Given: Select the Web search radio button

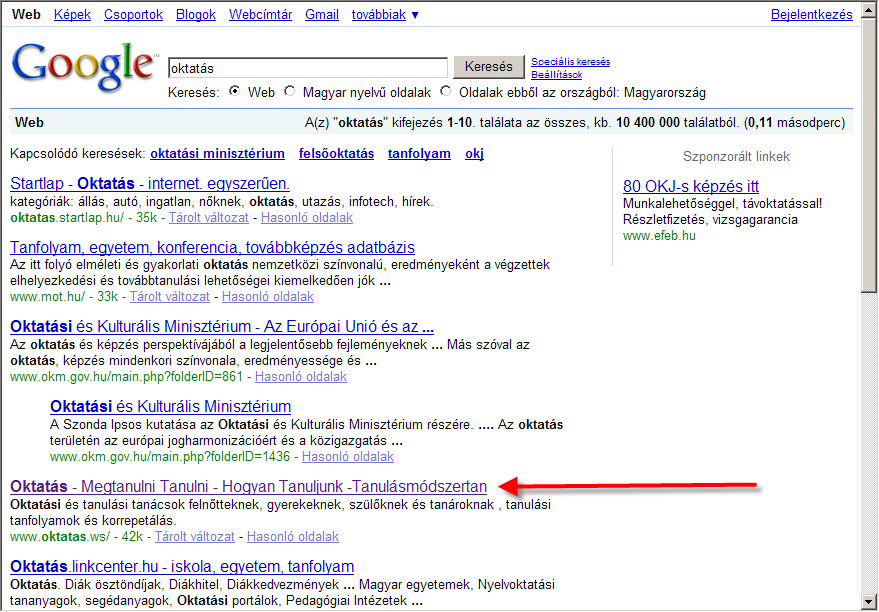Looking at the screenshot, I should (235, 91).
